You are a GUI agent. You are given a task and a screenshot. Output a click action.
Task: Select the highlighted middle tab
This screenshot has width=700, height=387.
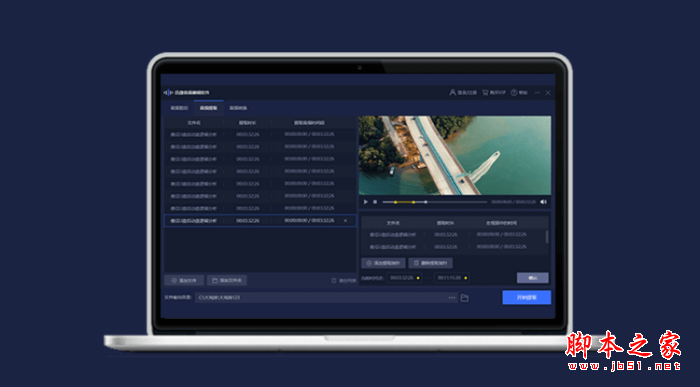tap(208, 108)
